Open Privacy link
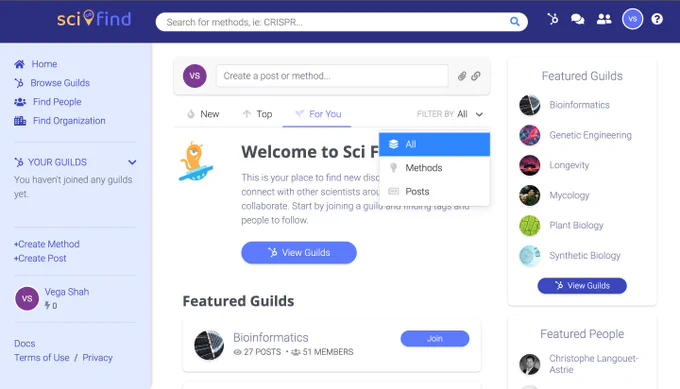 98,358
